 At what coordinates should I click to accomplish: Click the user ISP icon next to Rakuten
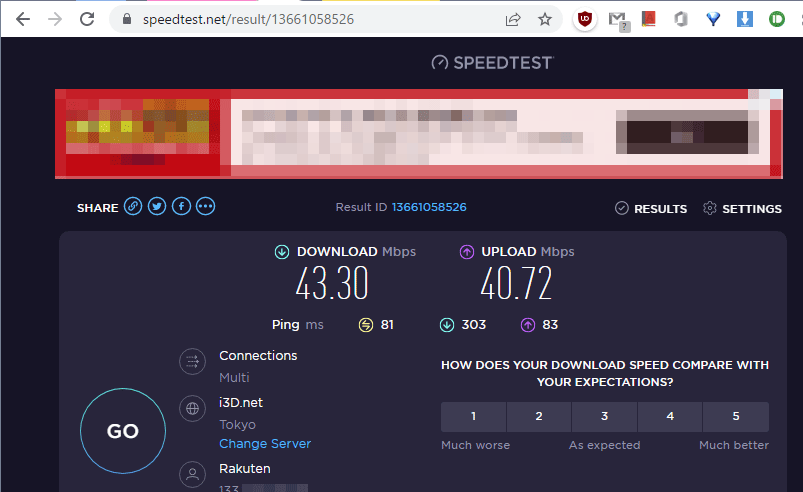[x=193, y=474]
